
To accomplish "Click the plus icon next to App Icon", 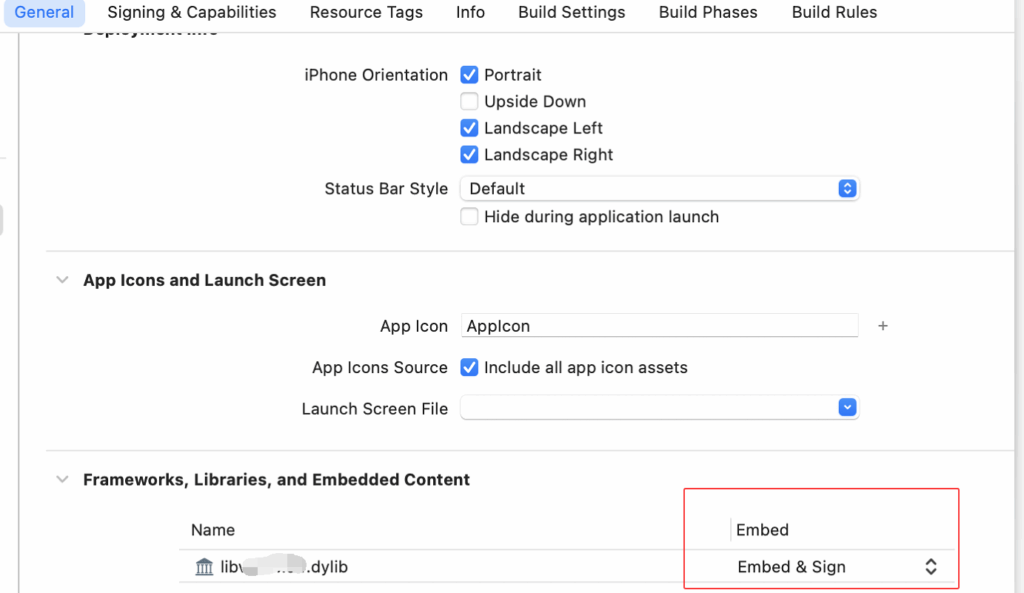I will [x=883, y=326].
